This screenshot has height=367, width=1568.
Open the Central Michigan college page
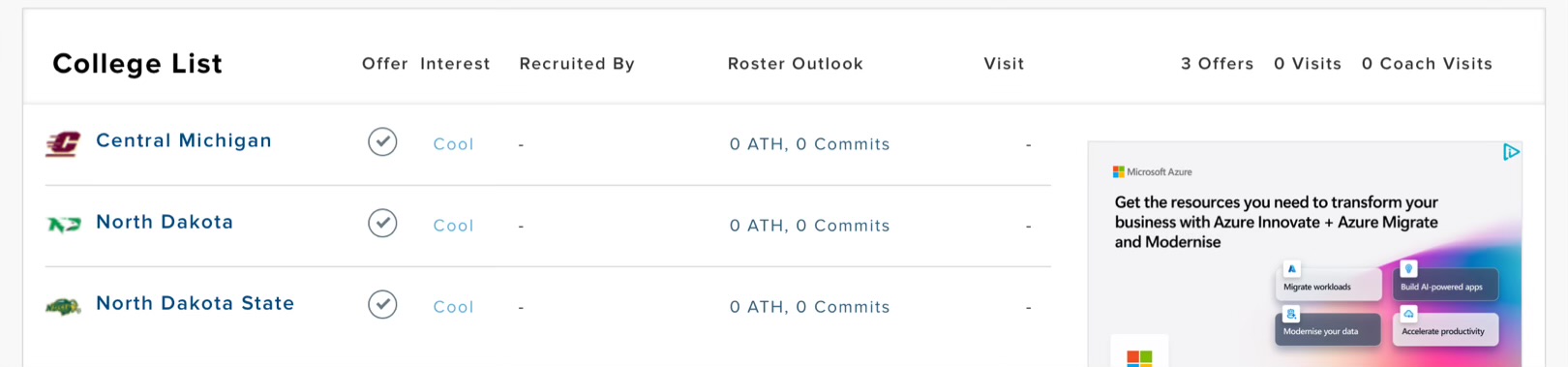point(184,140)
